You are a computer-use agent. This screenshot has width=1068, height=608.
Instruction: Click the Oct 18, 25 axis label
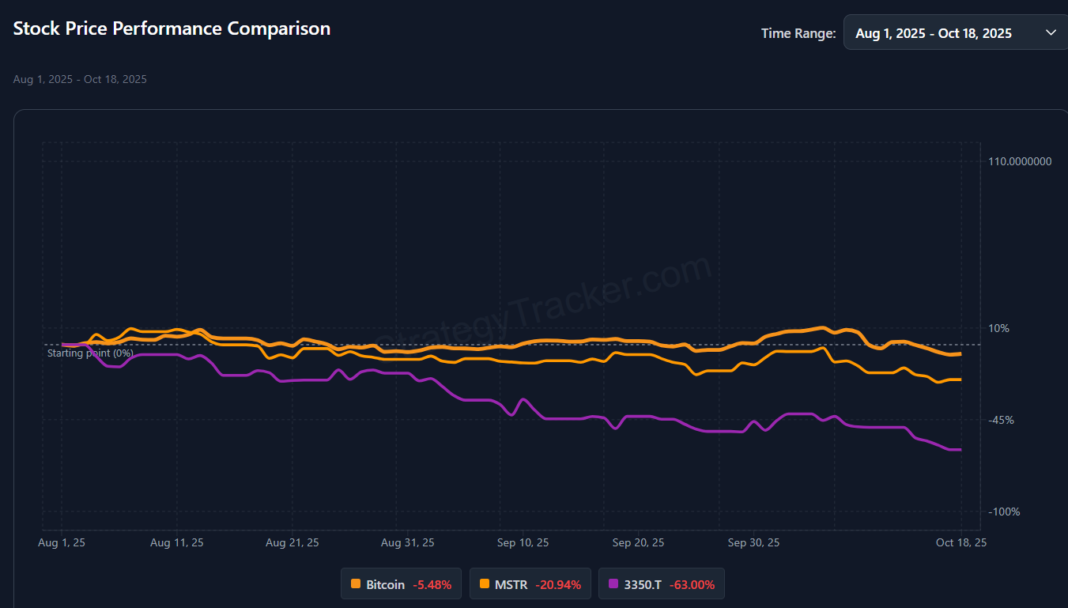(961, 543)
